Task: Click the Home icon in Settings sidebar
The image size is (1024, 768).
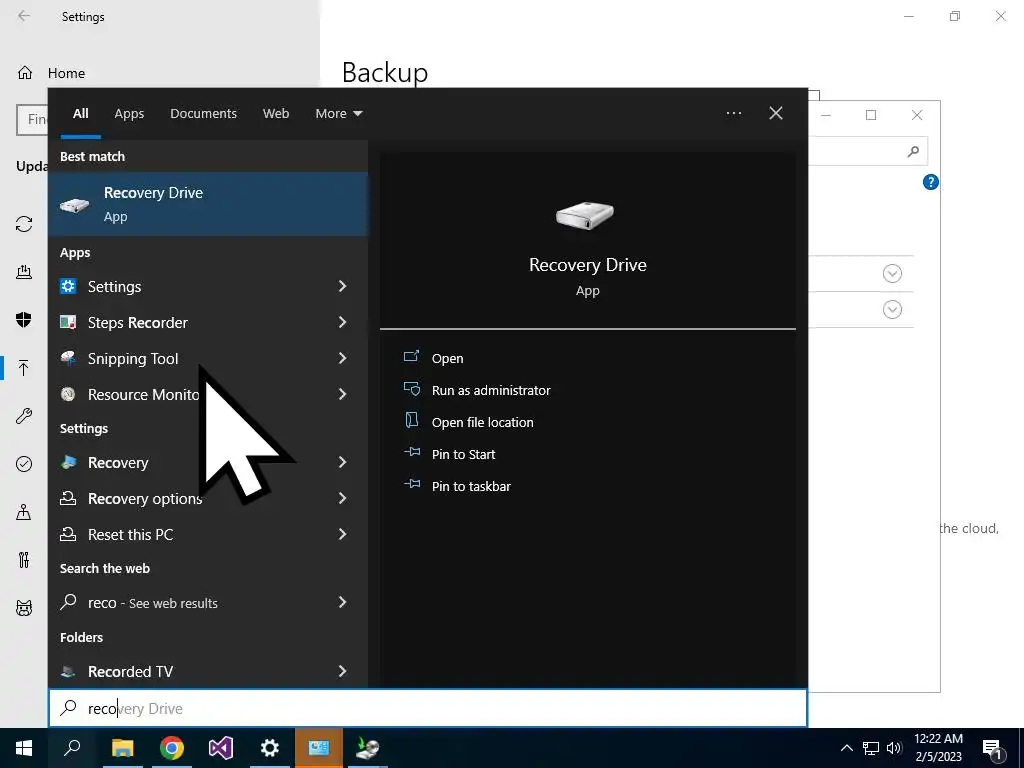Action: coord(25,72)
